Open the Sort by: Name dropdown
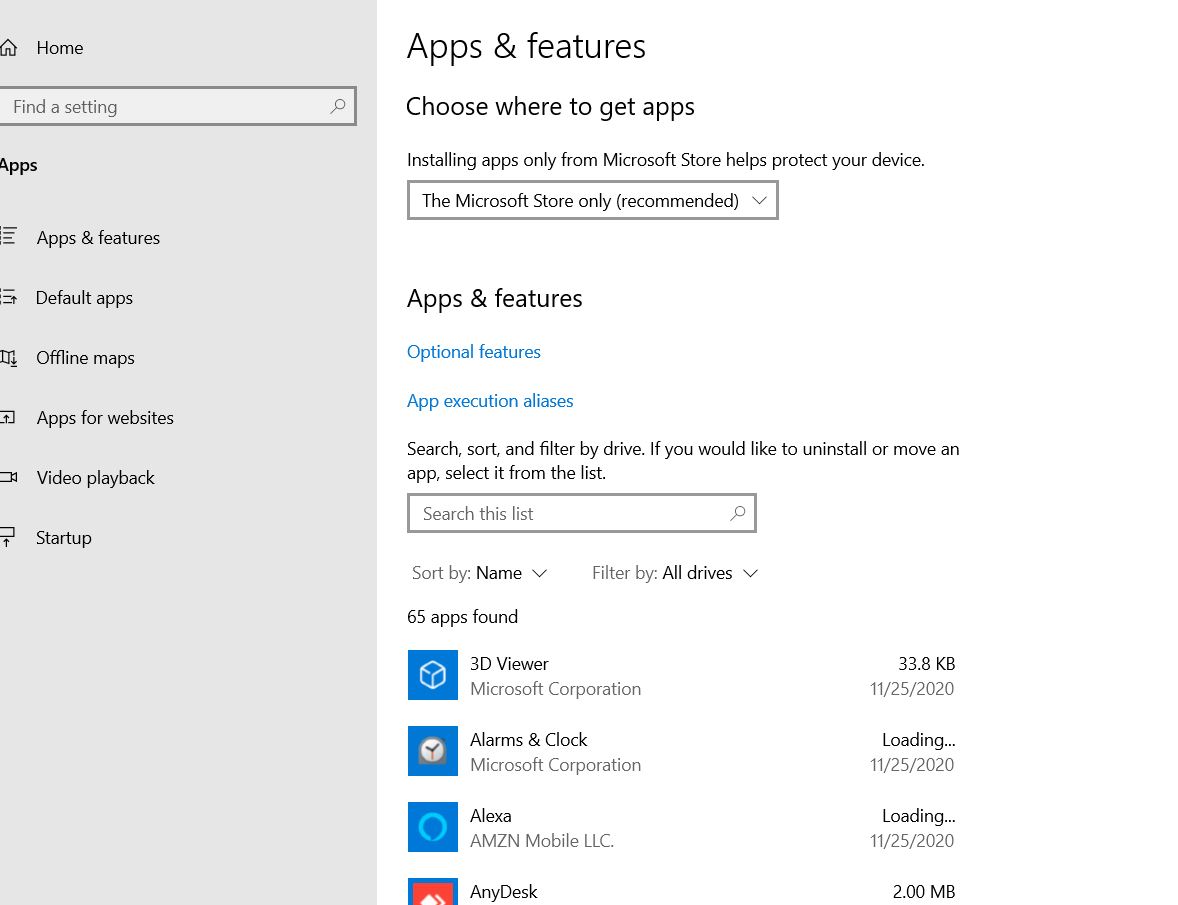The image size is (1178, 905). tap(479, 573)
